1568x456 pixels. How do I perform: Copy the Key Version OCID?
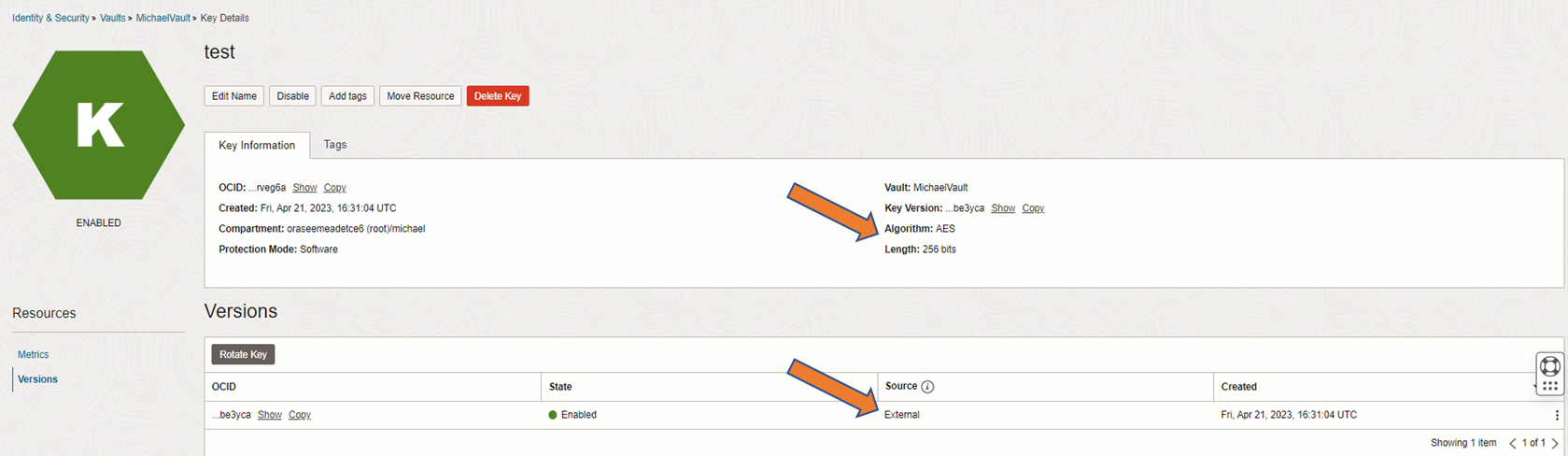[x=1033, y=208]
